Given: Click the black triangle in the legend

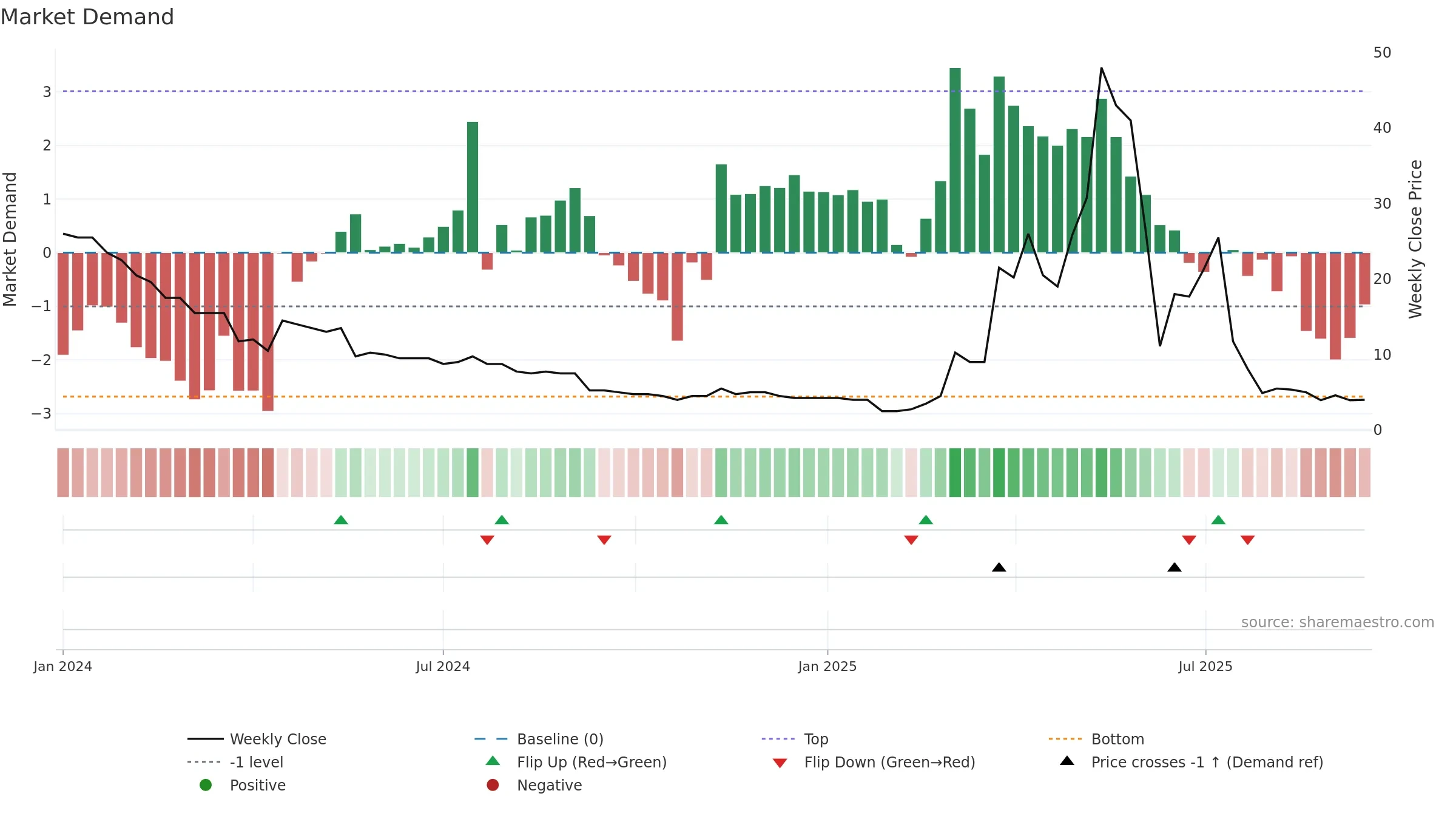Looking at the screenshot, I should [x=1067, y=761].
